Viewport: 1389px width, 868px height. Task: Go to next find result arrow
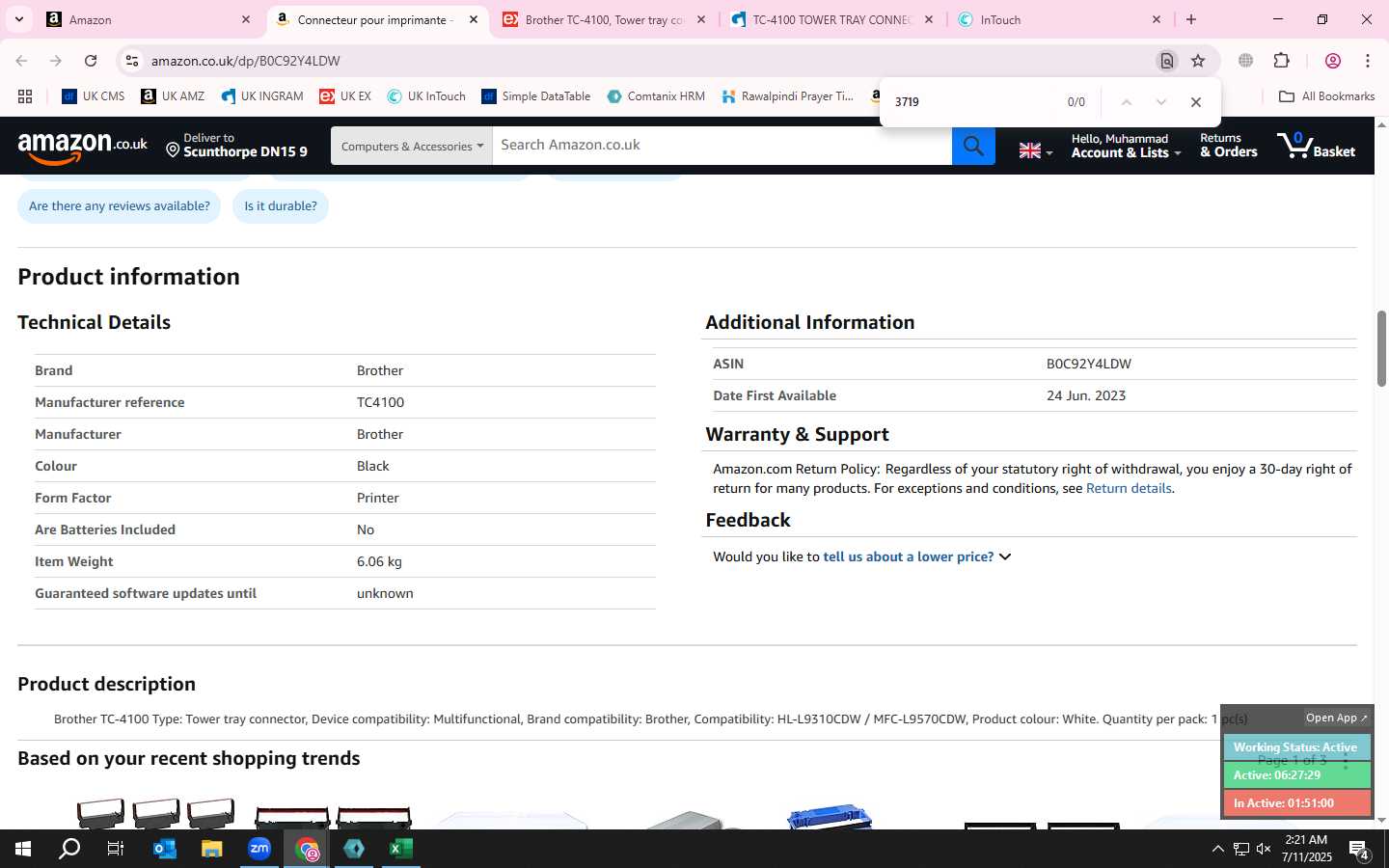click(x=1160, y=102)
